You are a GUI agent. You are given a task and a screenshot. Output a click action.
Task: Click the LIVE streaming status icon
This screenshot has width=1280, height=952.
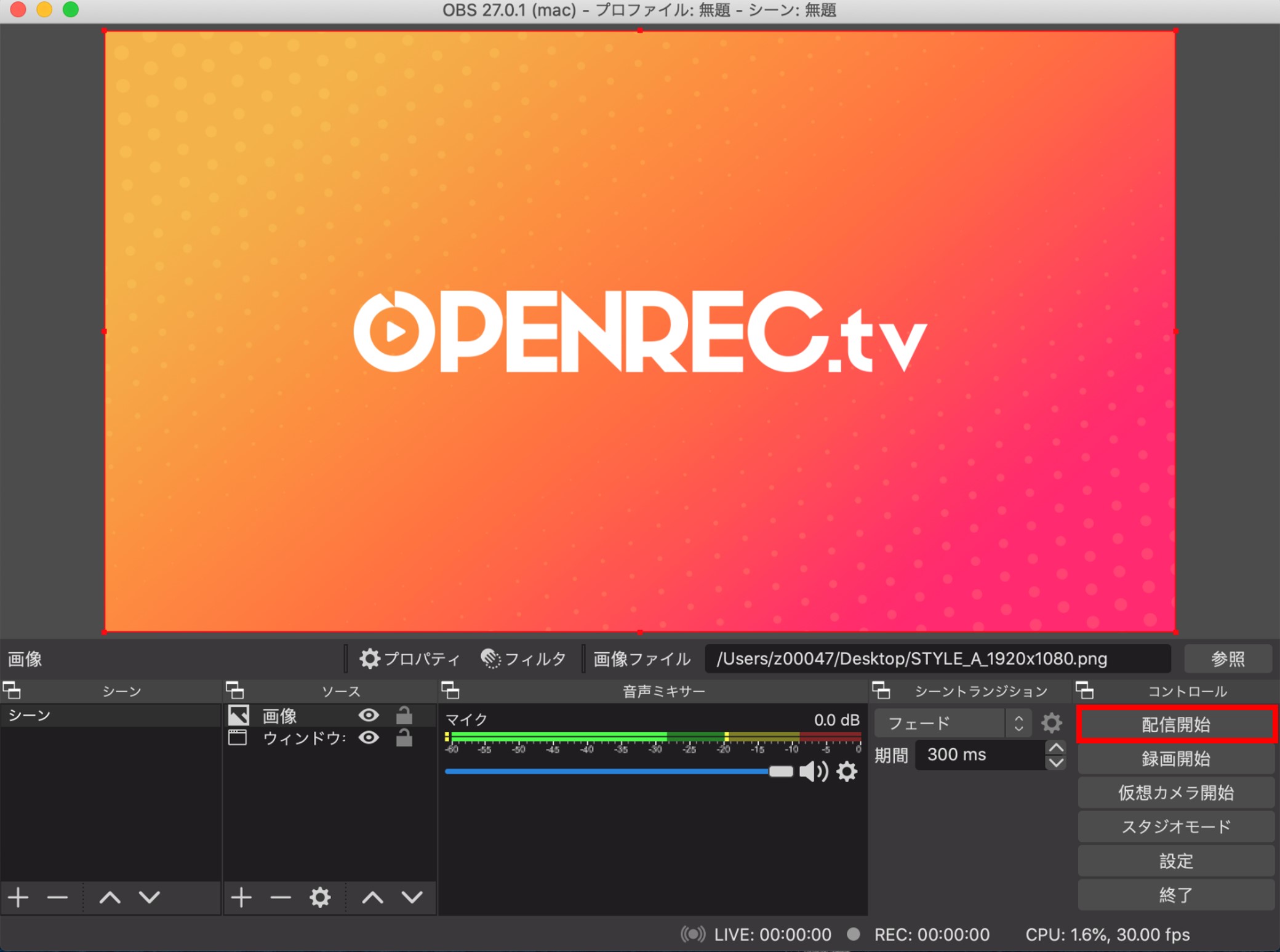[693, 934]
